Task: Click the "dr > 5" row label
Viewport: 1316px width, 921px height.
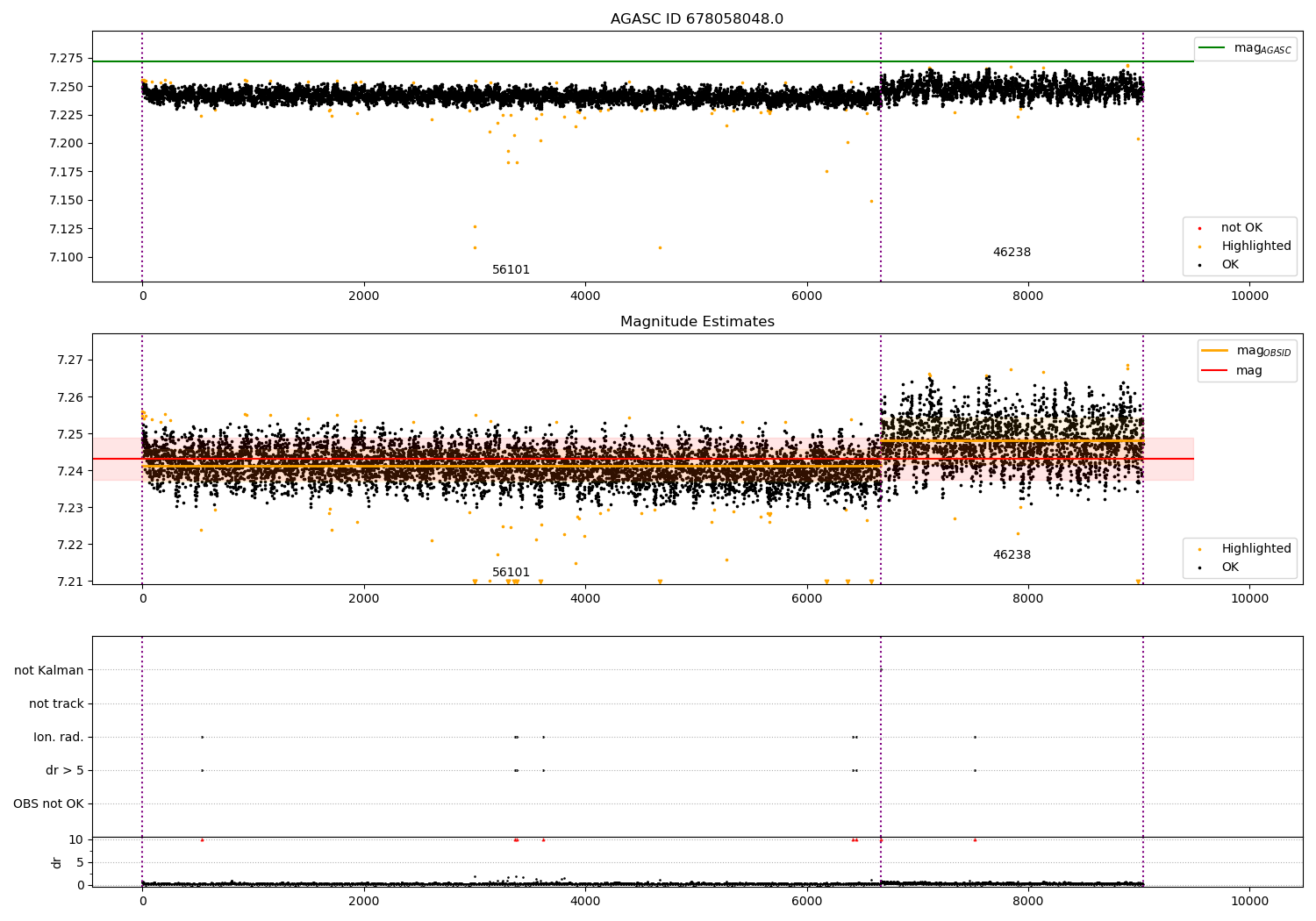Action: coord(65,771)
